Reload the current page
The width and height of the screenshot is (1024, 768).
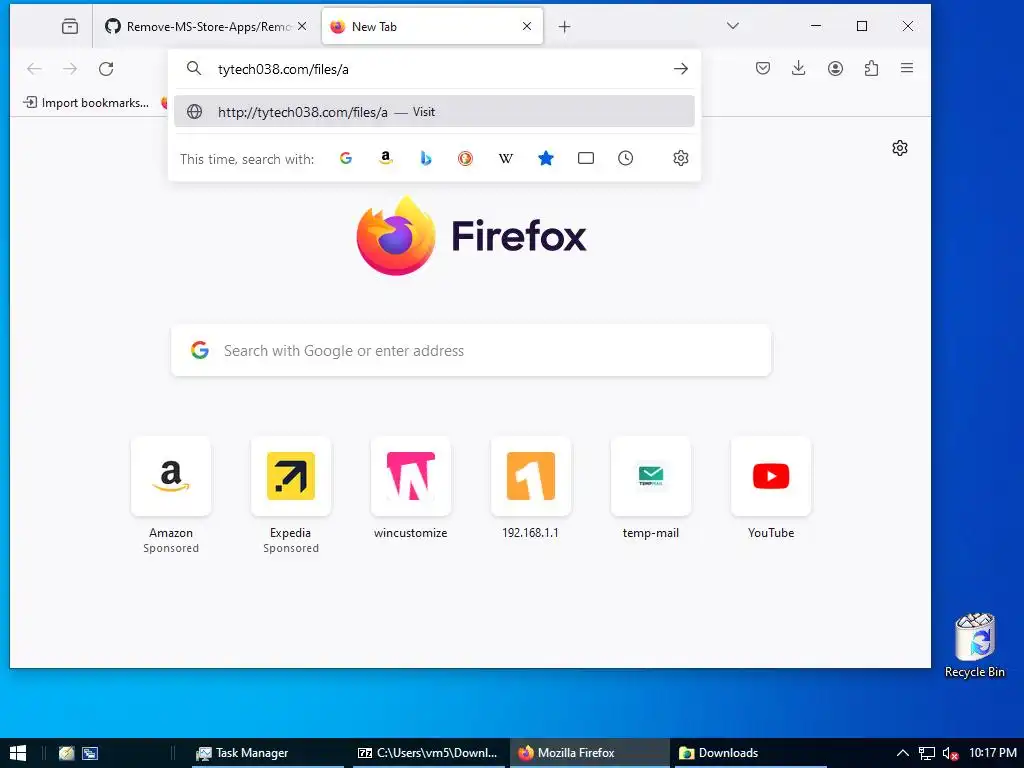pos(106,69)
